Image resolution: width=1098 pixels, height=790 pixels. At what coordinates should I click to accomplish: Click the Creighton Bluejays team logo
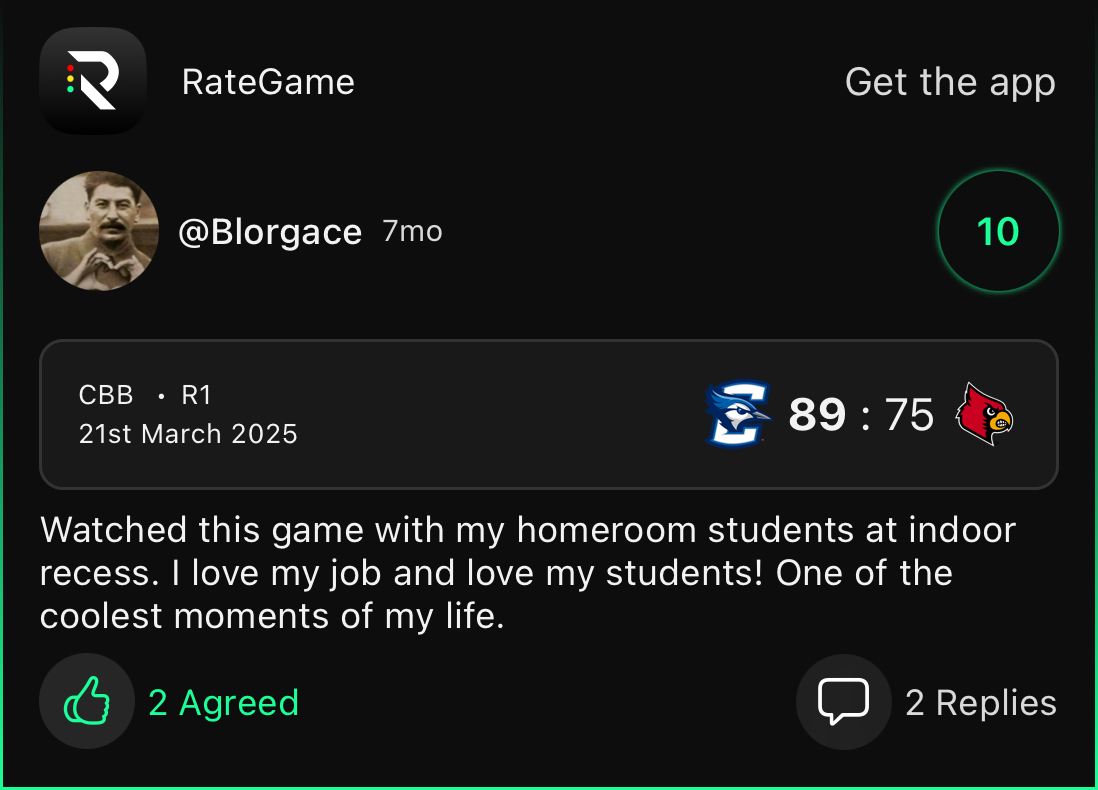point(739,414)
